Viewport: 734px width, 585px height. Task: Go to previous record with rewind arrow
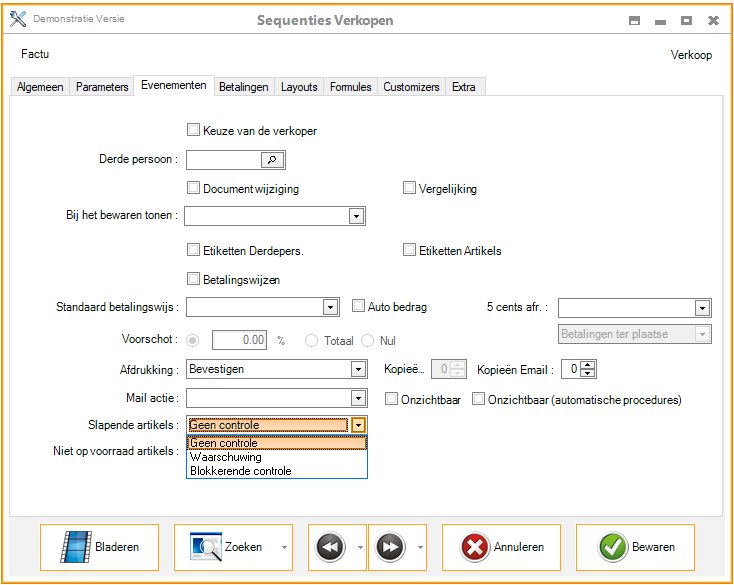click(330, 547)
